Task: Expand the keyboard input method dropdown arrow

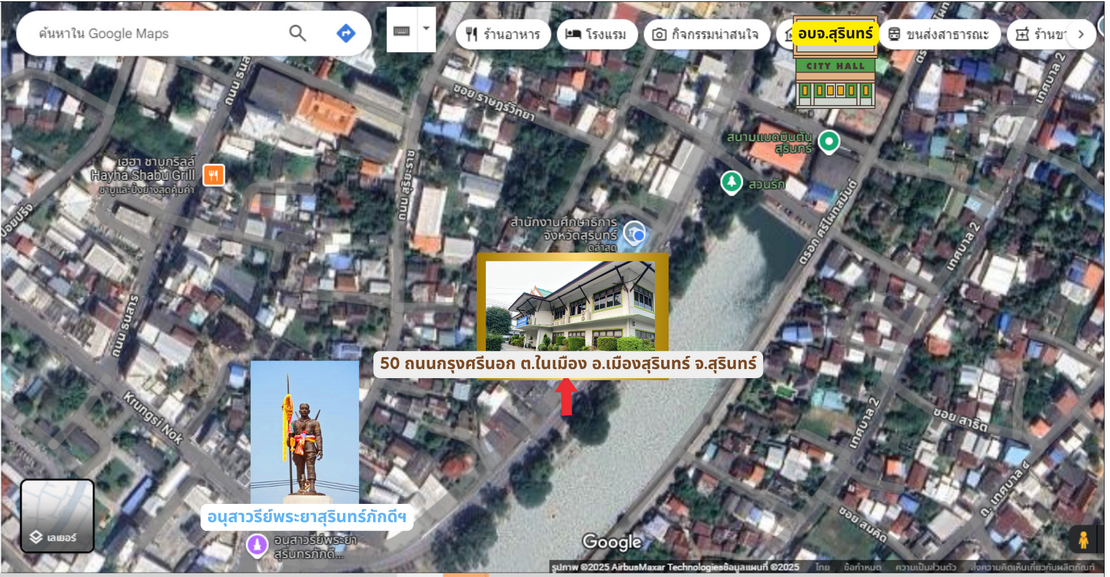Action: [x=426, y=29]
